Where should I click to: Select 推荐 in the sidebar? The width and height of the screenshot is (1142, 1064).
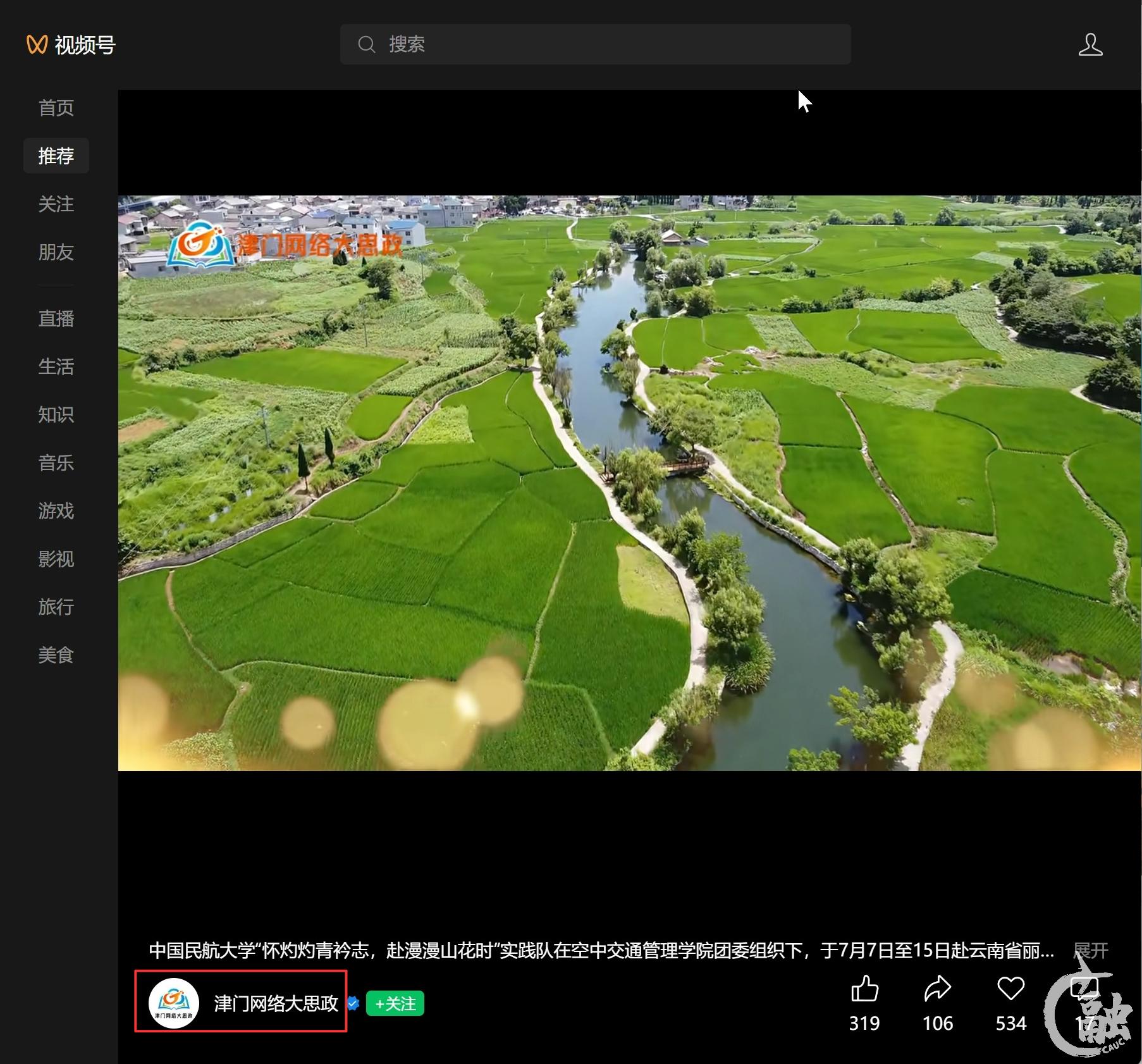[56, 156]
